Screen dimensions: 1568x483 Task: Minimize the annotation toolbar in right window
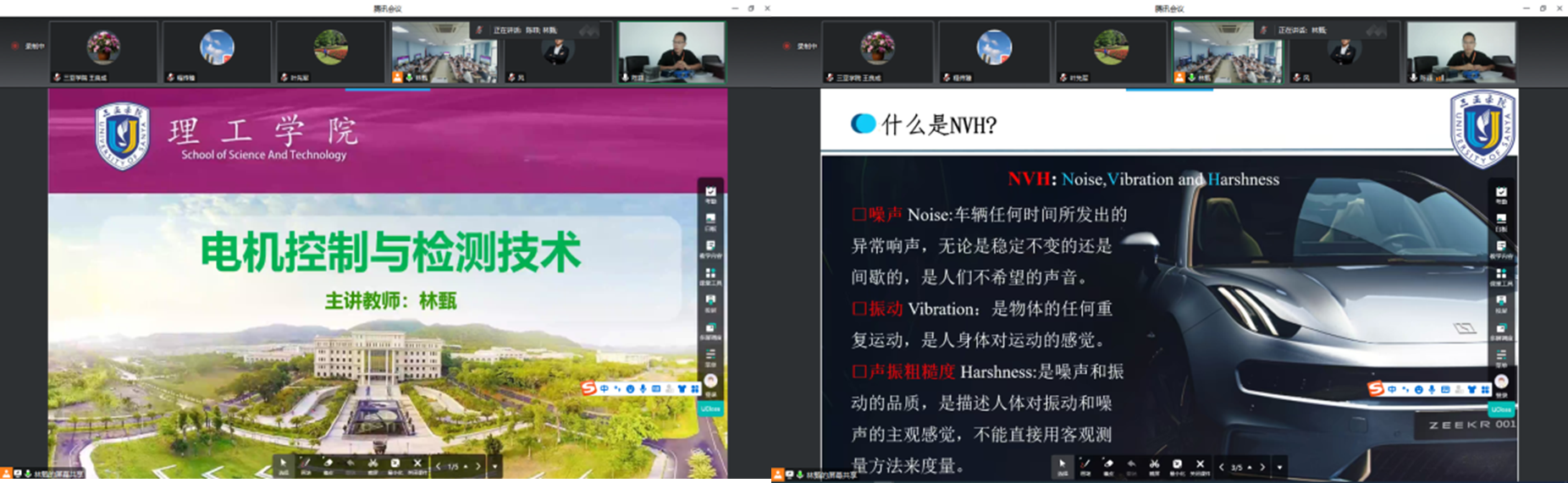[1177, 466]
